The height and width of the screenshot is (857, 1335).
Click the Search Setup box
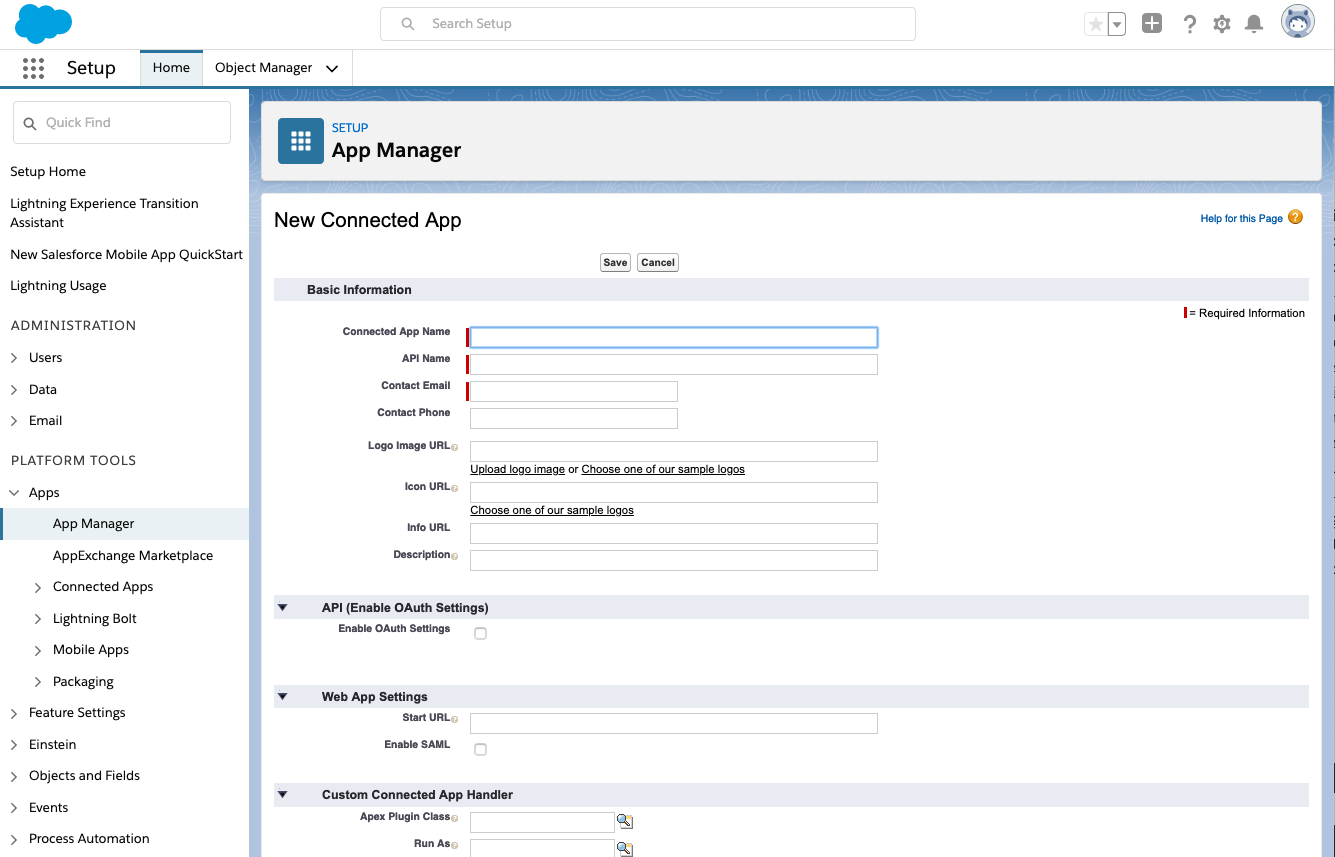(648, 24)
